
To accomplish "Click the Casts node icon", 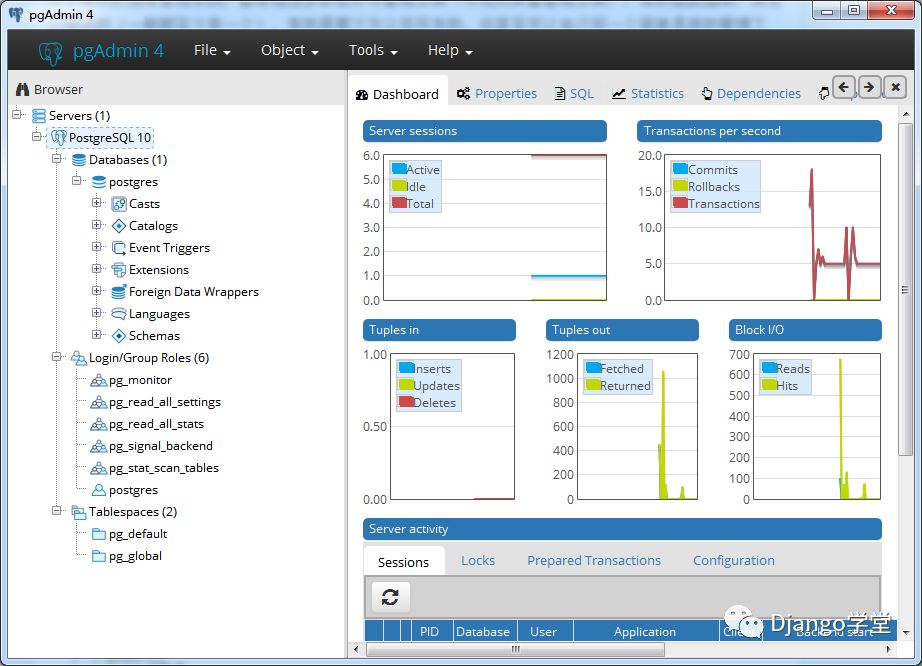I will [x=119, y=204].
